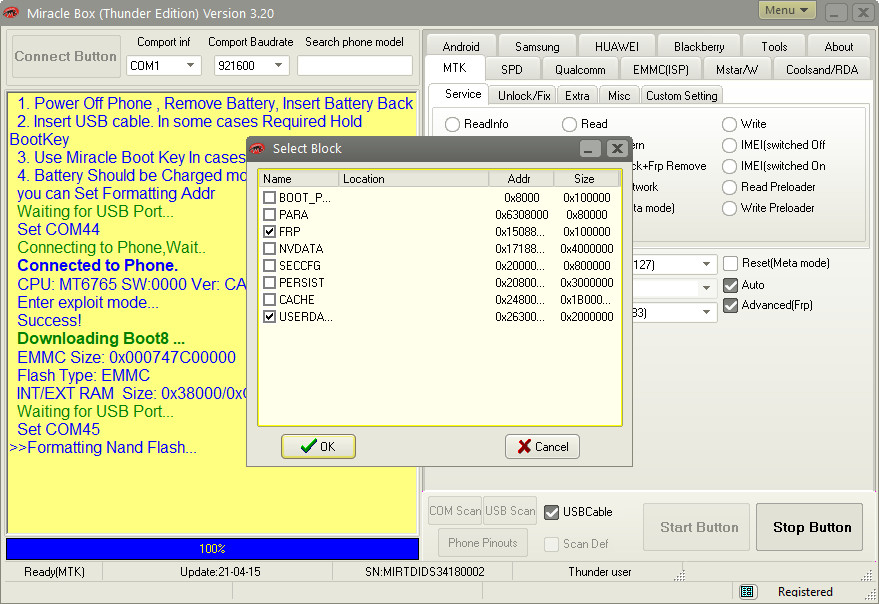Sort blocks by the Addr column header
The width and height of the screenshot is (879, 604).
(x=521, y=179)
